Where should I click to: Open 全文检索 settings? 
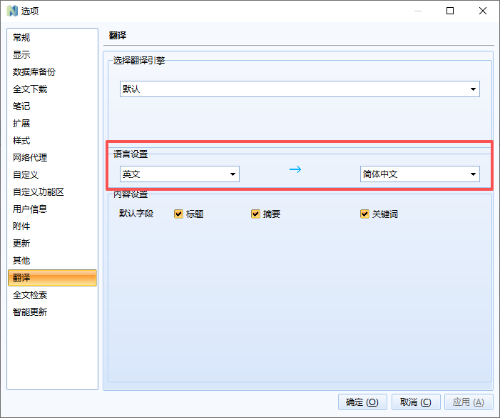point(52,295)
